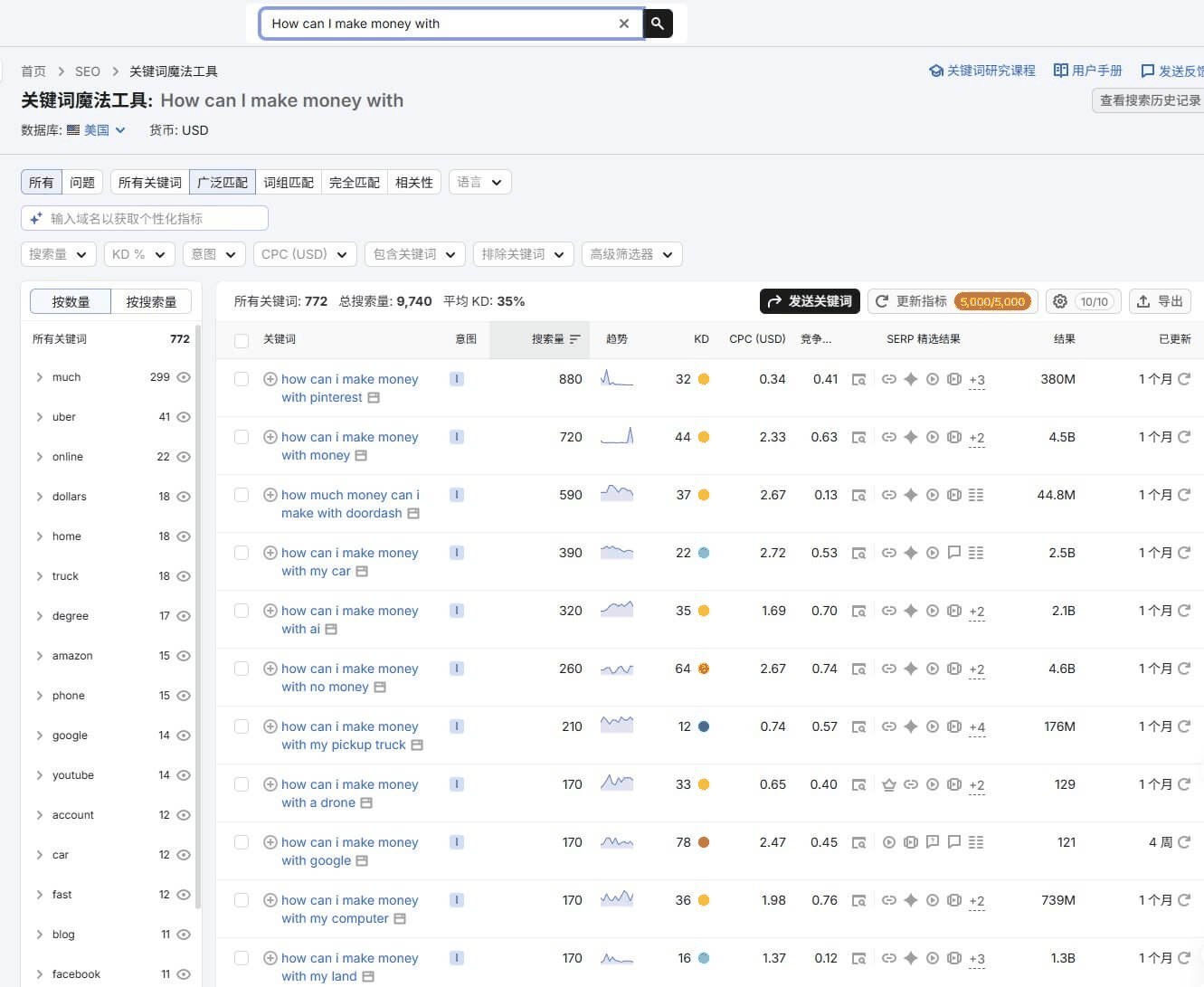Toggle eye icon for 'uber' group

tap(184, 417)
